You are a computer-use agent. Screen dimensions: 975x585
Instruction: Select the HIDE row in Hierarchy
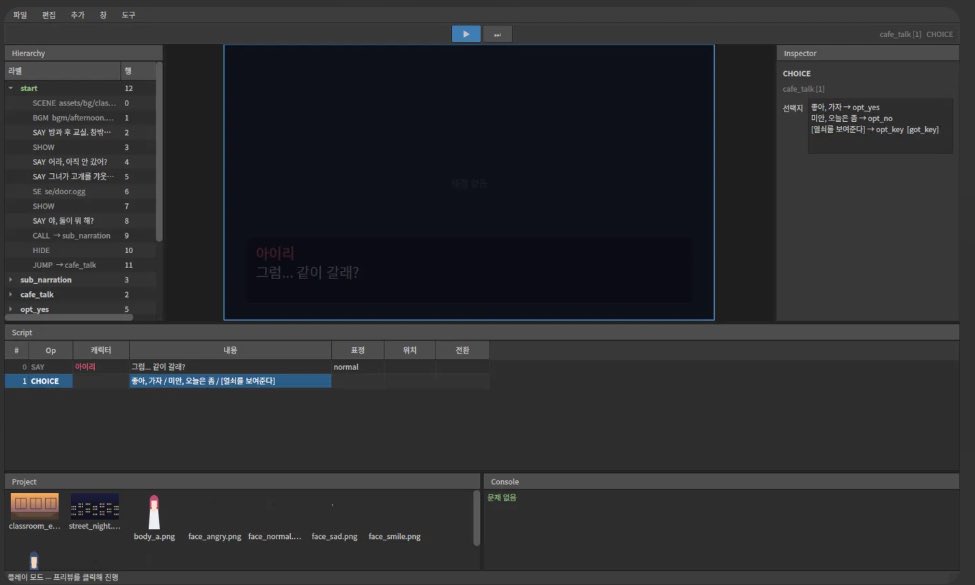[x=81, y=251]
